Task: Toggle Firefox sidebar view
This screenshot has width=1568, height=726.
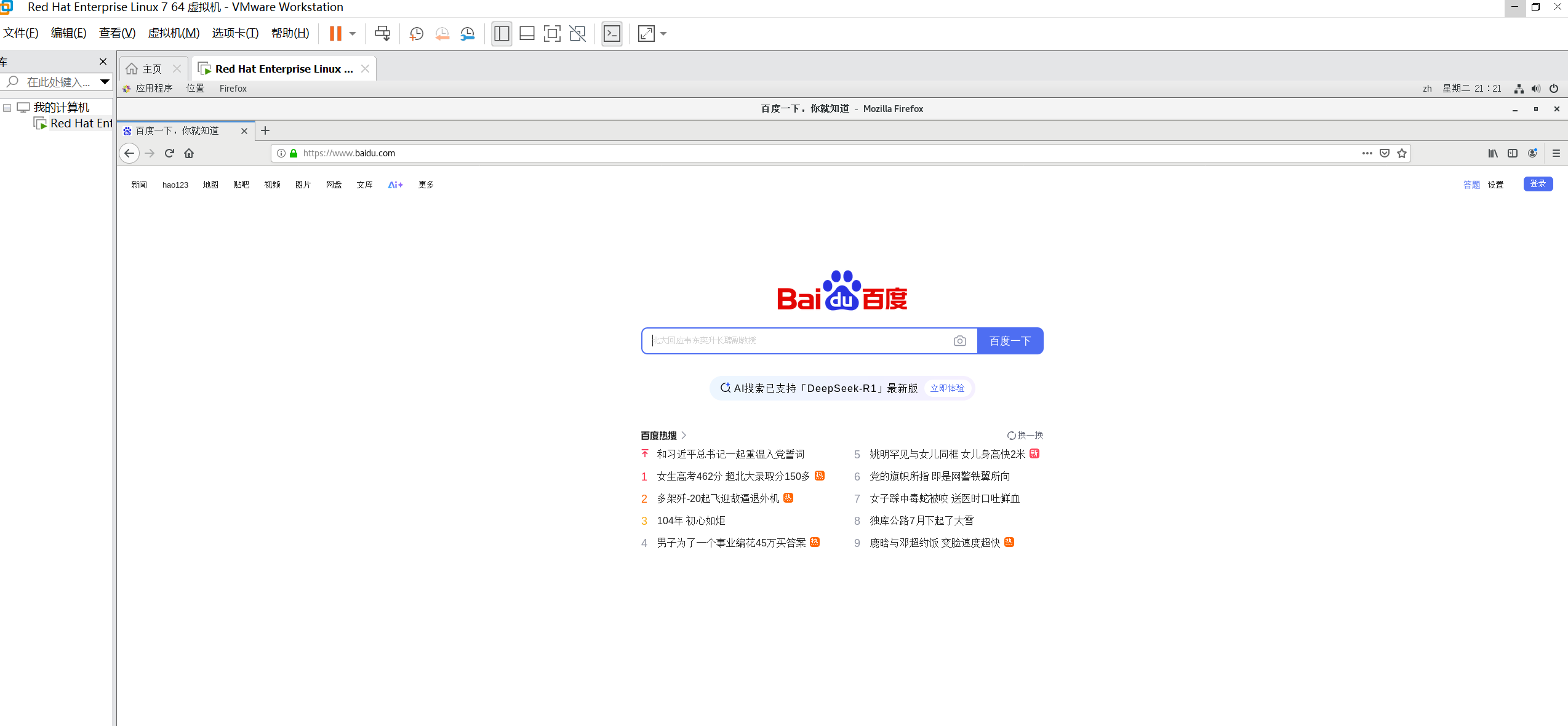Action: 1513,153
